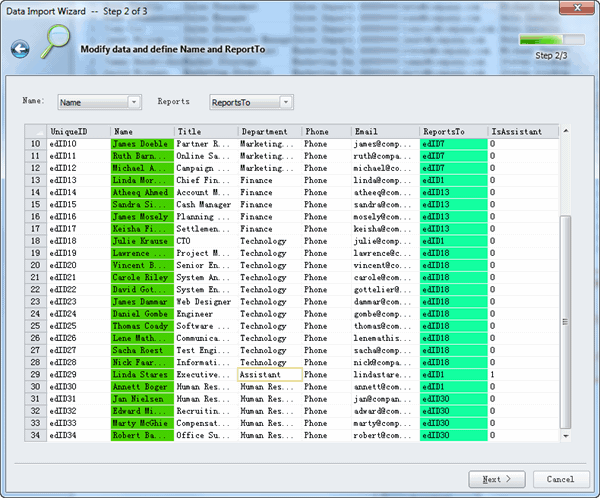Click the scrollbar down arrow
This screenshot has width=600, height=498.
coord(566,435)
